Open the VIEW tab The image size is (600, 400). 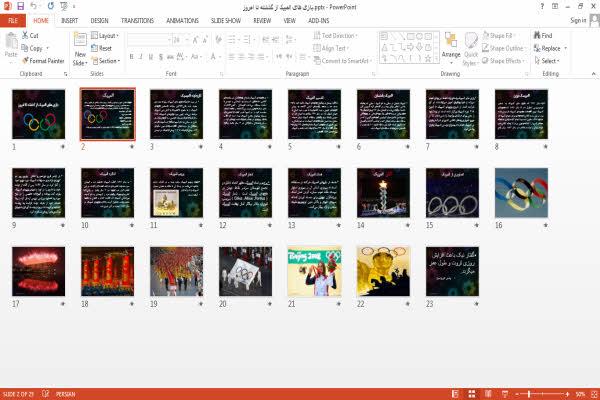[x=289, y=21]
